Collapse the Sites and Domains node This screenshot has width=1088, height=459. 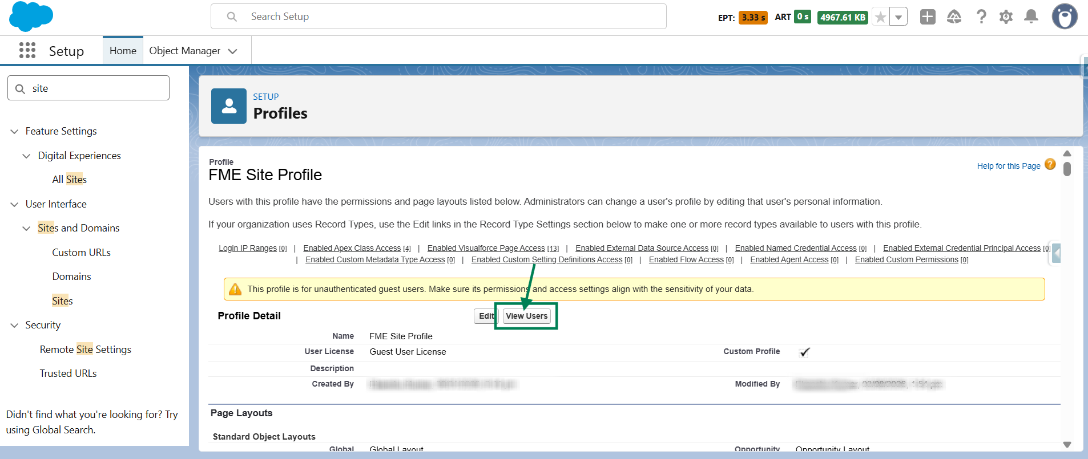(26, 228)
